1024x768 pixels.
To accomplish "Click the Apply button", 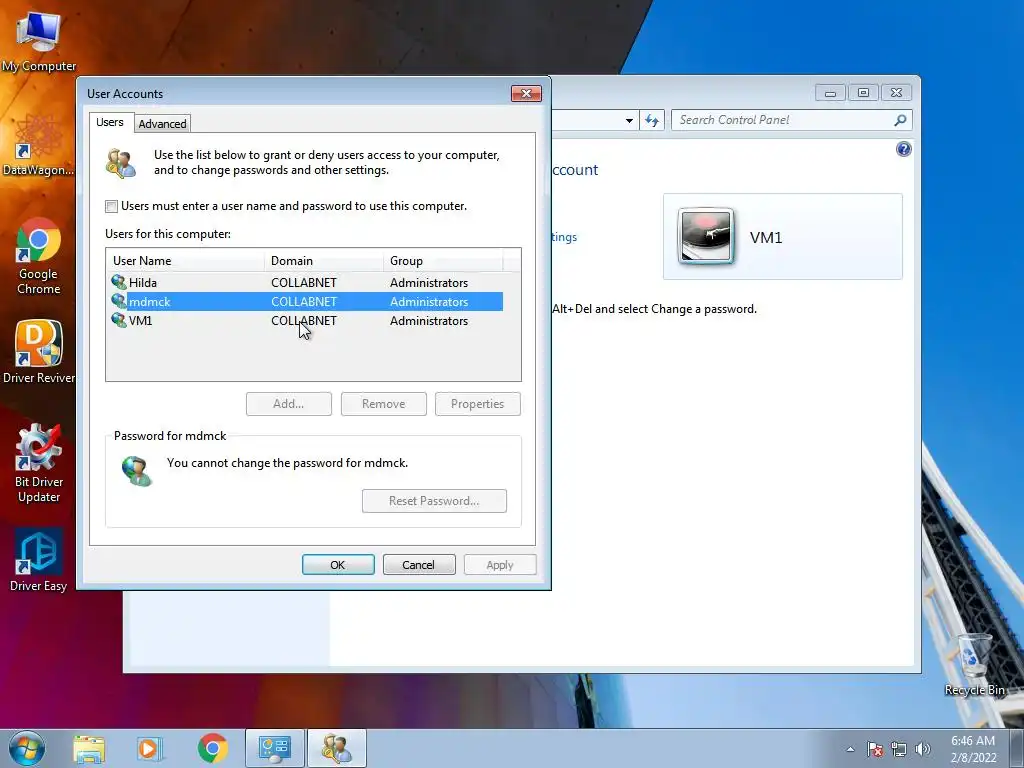I will pyautogui.click(x=500, y=565).
